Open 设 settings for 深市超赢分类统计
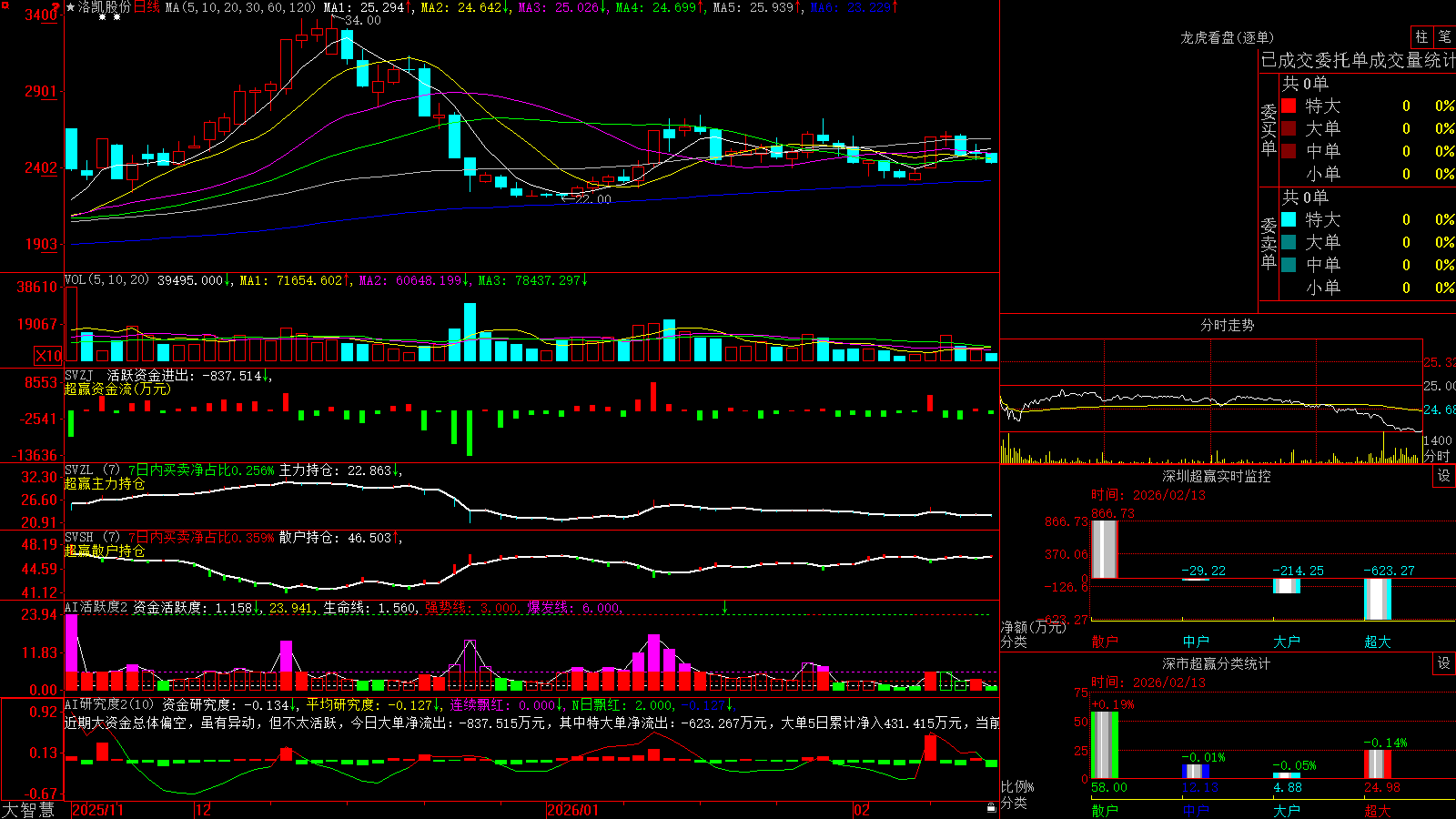Screen dimensions: 1456x819 coord(1444,663)
